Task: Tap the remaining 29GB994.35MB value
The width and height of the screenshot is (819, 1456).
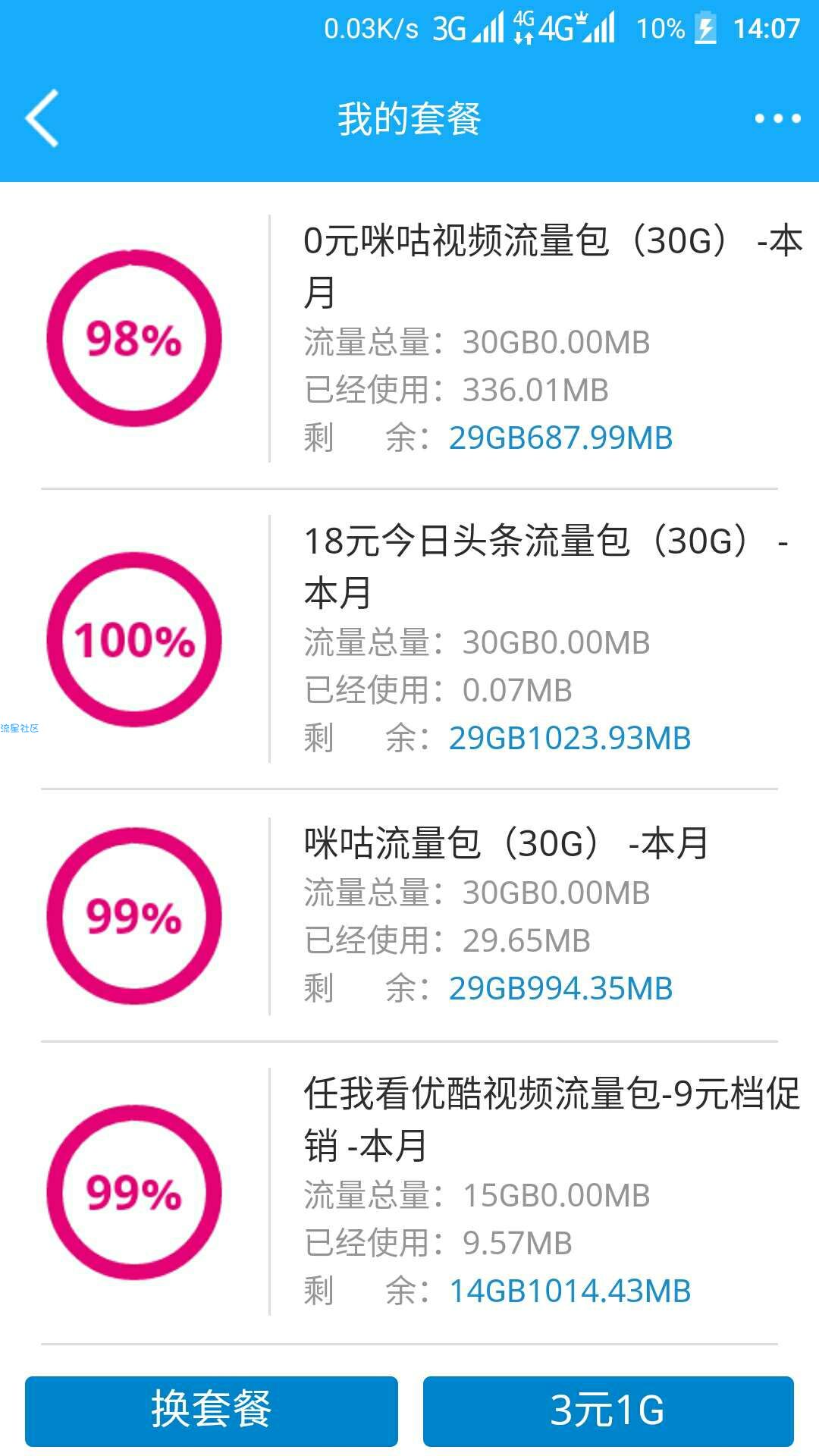Action: click(561, 989)
